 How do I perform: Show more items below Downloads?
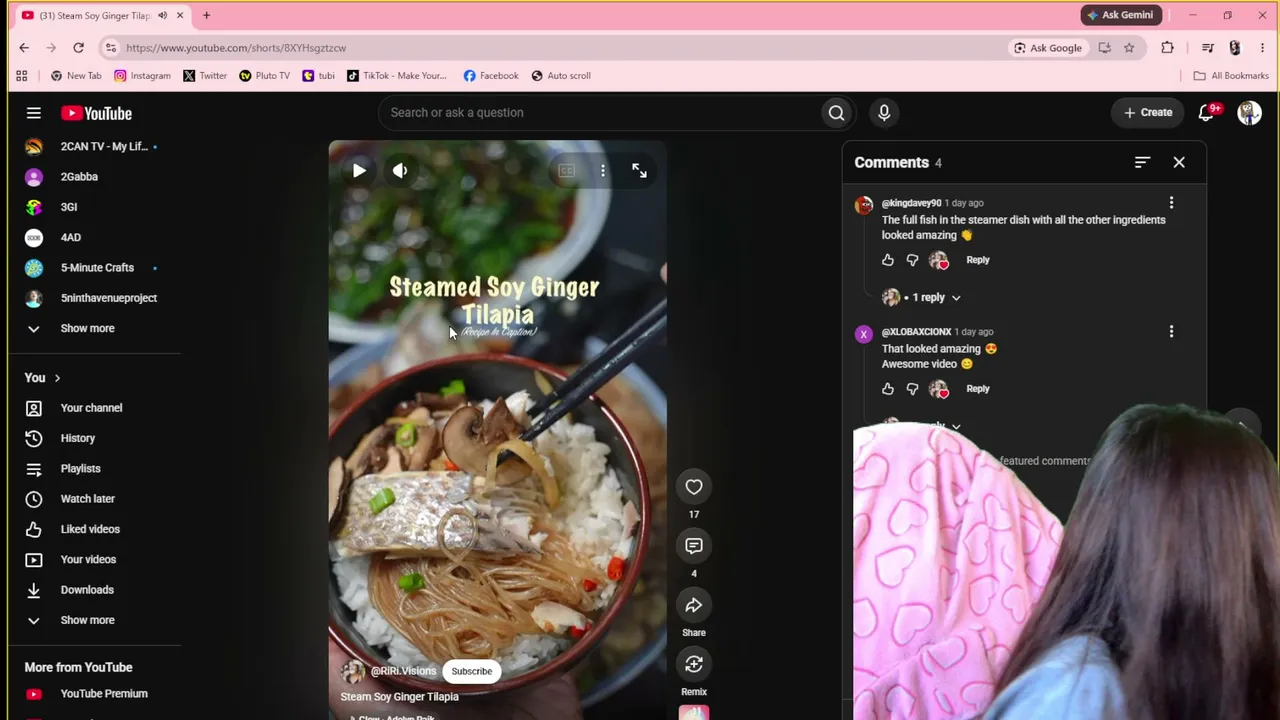[88, 620]
